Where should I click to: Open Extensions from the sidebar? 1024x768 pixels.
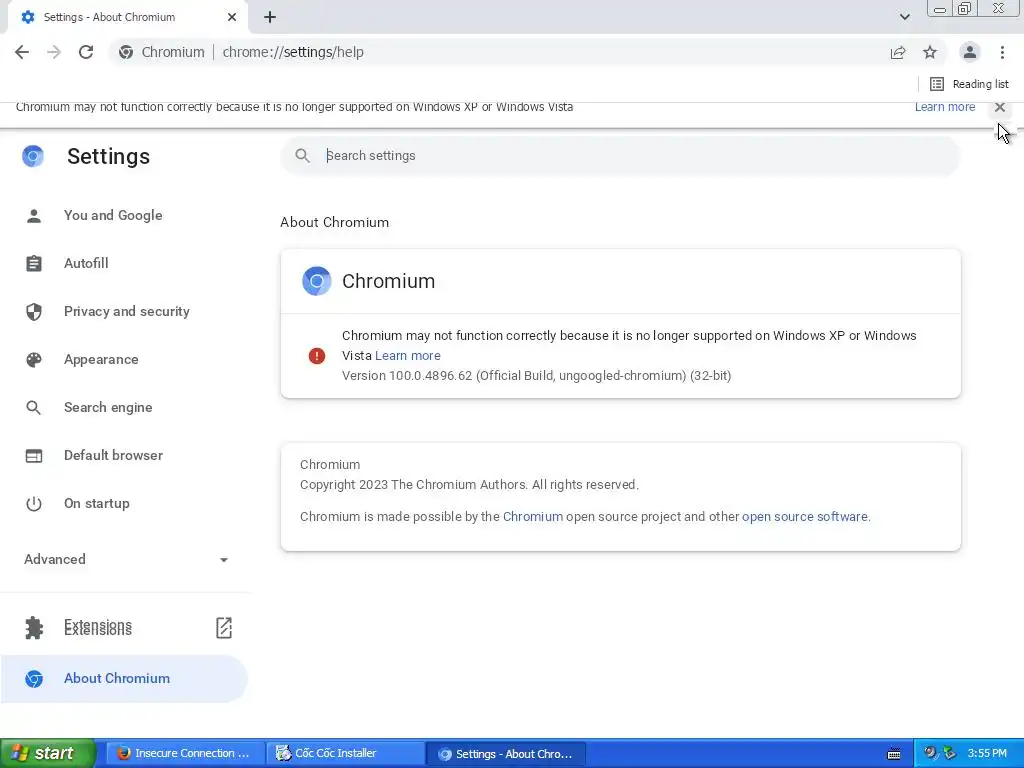[x=98, y=628]
